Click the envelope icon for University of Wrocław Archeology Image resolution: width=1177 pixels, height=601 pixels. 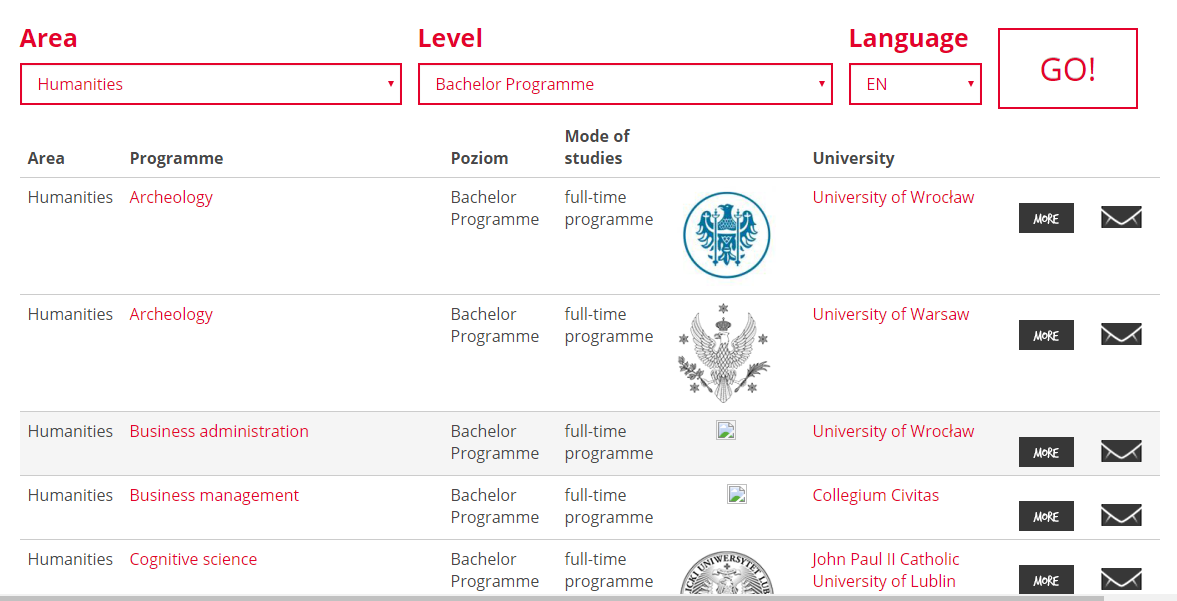pyautogui.click(x=1121, y=218)
